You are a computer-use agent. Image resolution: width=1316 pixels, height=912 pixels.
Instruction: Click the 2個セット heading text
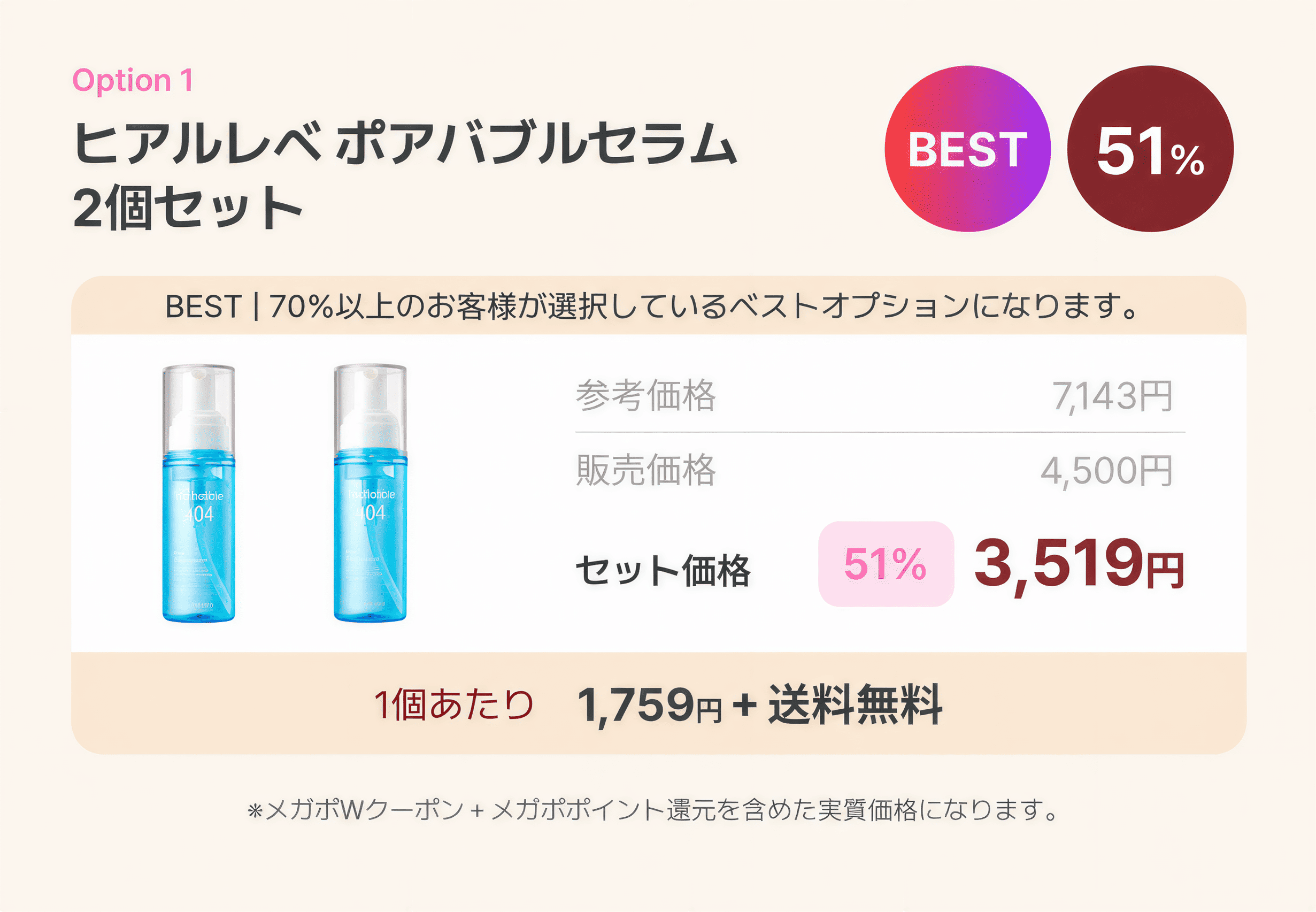[x=188, y=208]
